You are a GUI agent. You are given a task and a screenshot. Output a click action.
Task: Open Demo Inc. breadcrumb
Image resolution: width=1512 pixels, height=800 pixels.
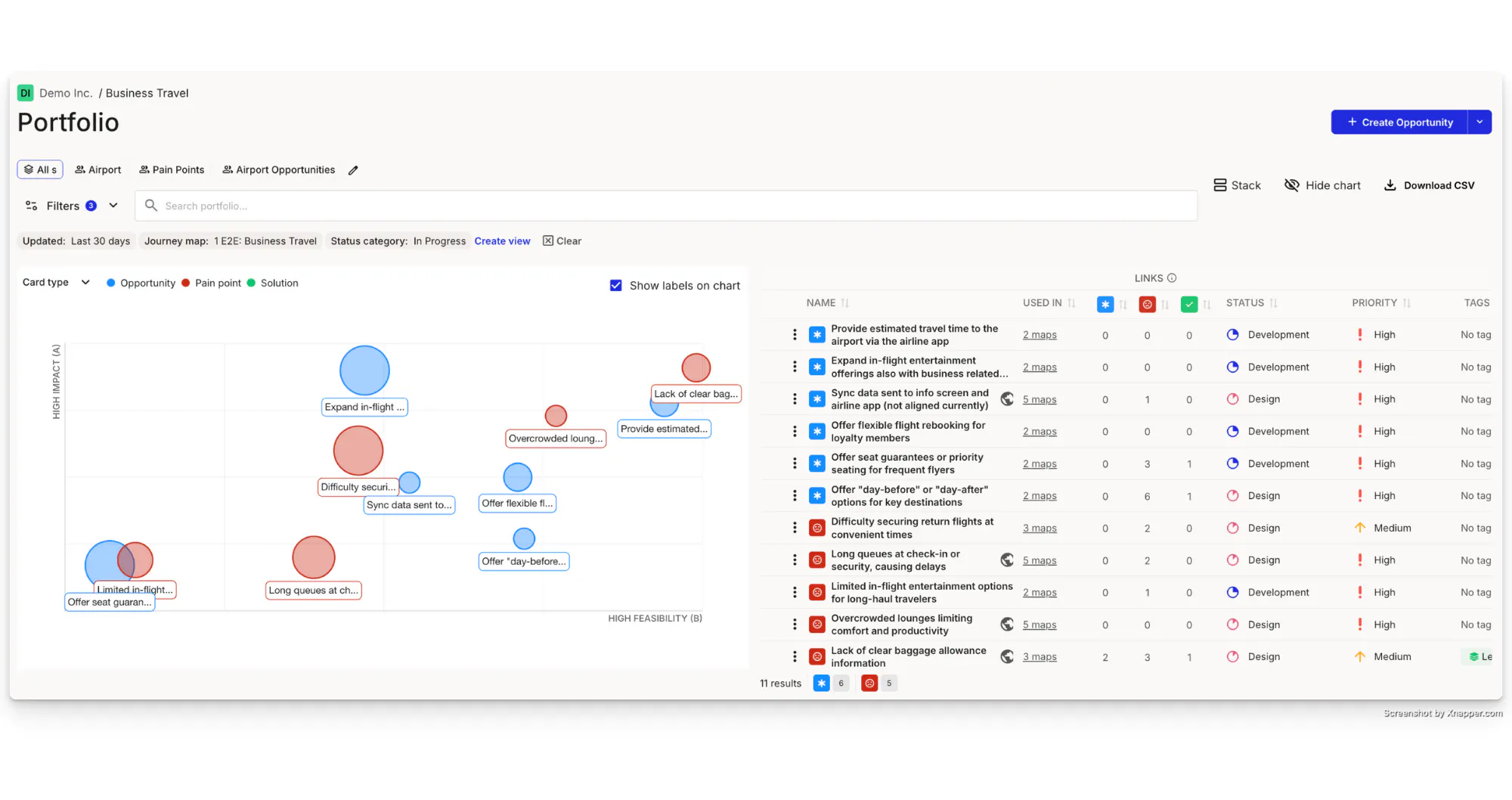click(x=66, y=93)
